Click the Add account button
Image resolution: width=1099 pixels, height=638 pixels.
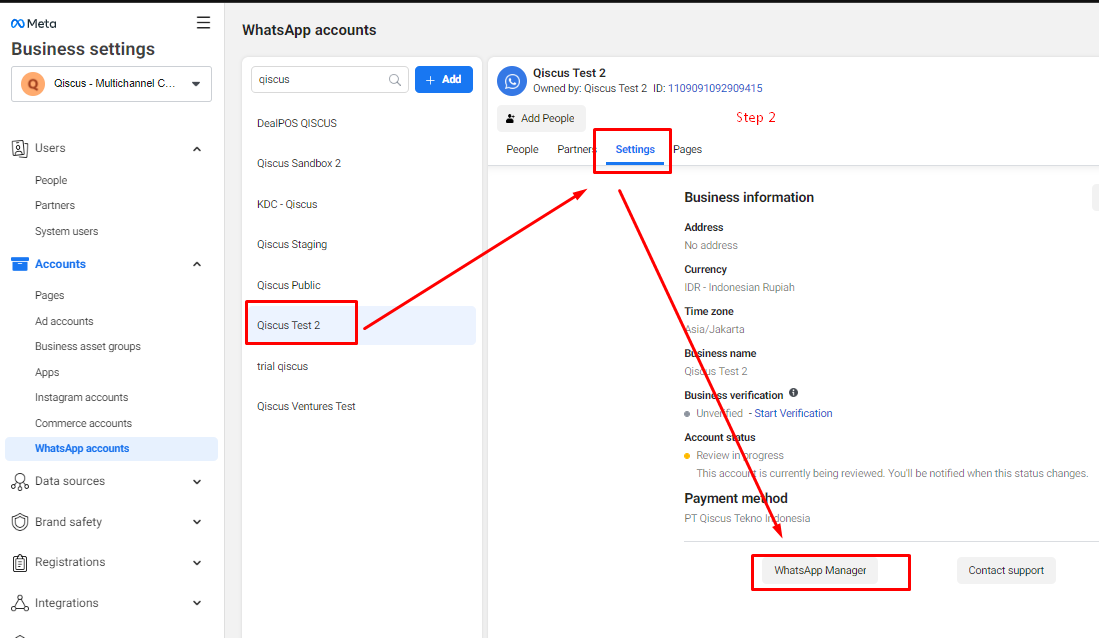coord(444,80)
